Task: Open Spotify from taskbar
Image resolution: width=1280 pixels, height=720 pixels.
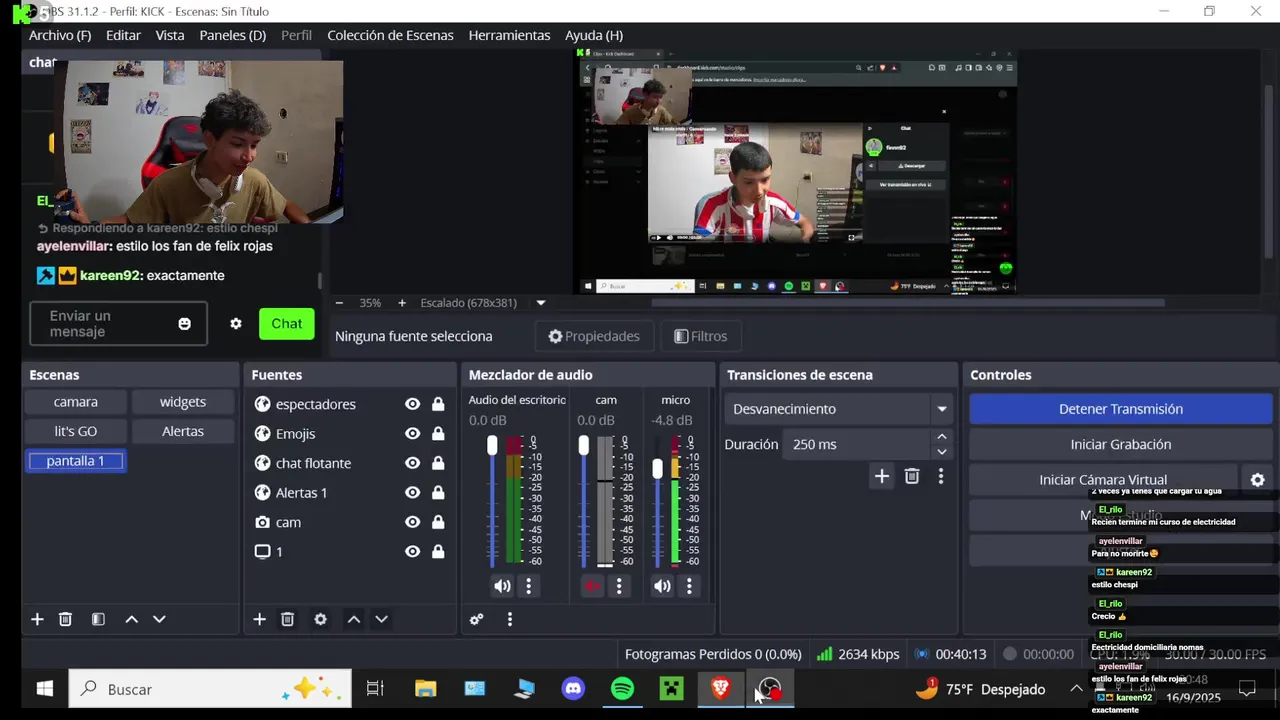Action: [x=622, y=689]
